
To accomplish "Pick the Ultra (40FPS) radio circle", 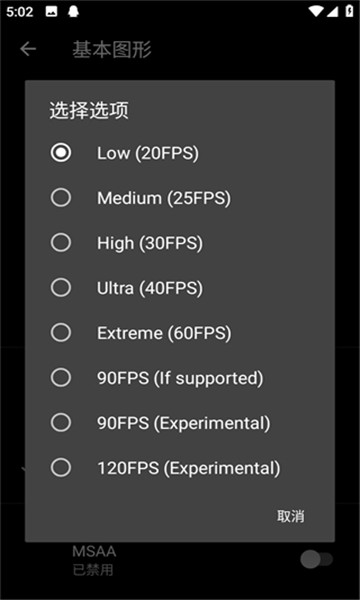I will click(x=61, y=288).
